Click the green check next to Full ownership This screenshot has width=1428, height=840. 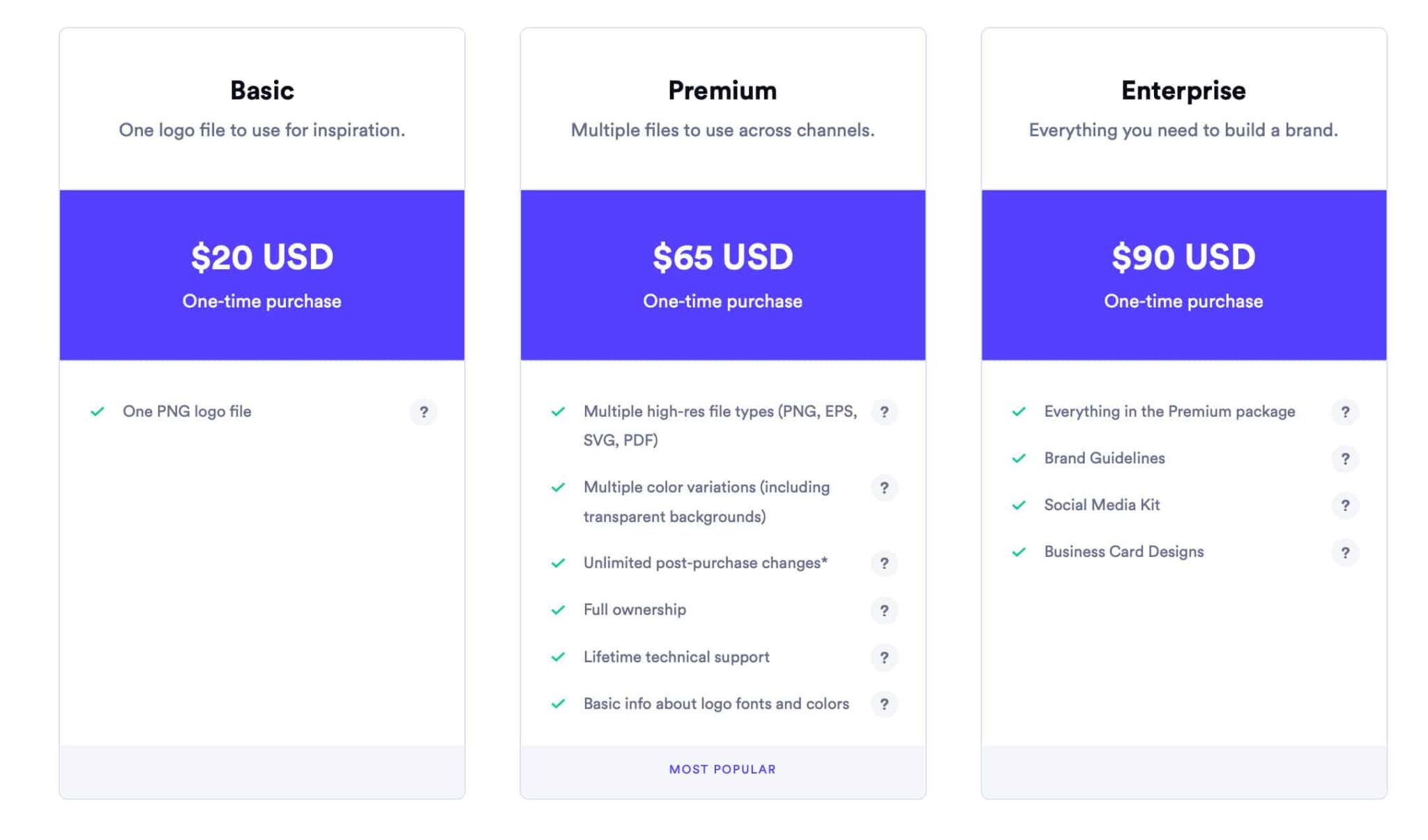pos(557,609)
